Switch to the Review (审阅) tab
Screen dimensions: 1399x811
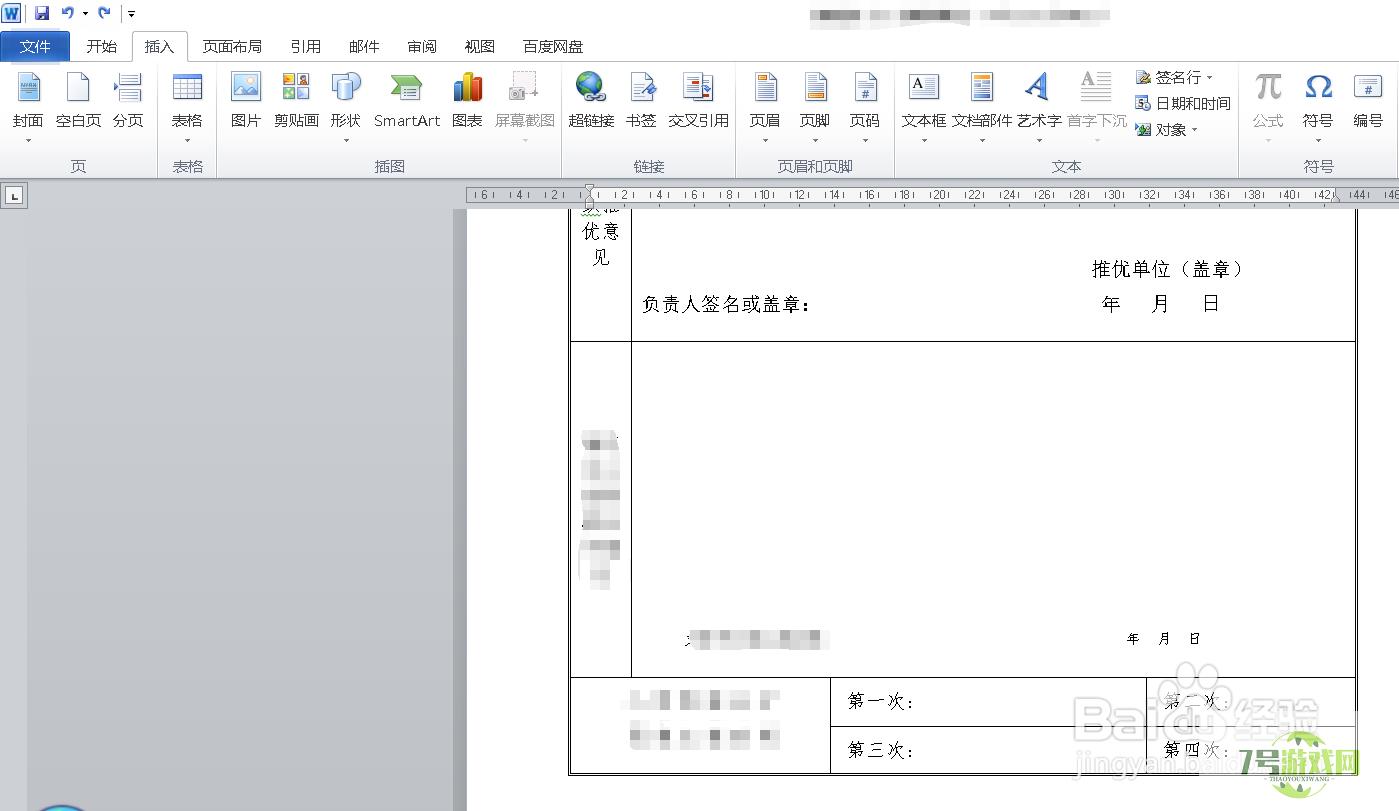[x=422, y=46]
